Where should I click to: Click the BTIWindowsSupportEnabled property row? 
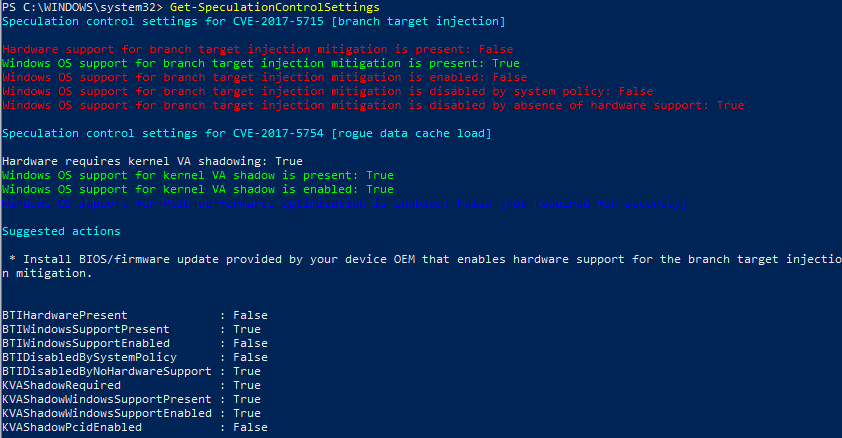click(x=135, y=343)
